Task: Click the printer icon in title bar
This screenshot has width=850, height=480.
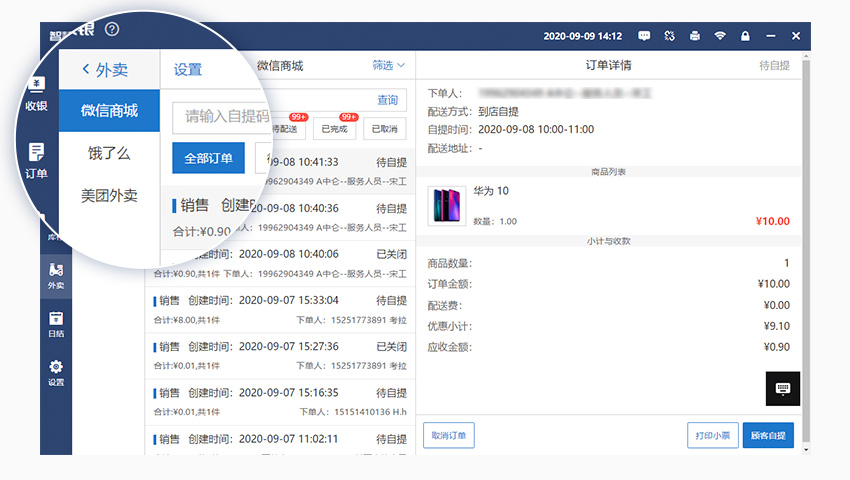Action: [x=695, y=36]
